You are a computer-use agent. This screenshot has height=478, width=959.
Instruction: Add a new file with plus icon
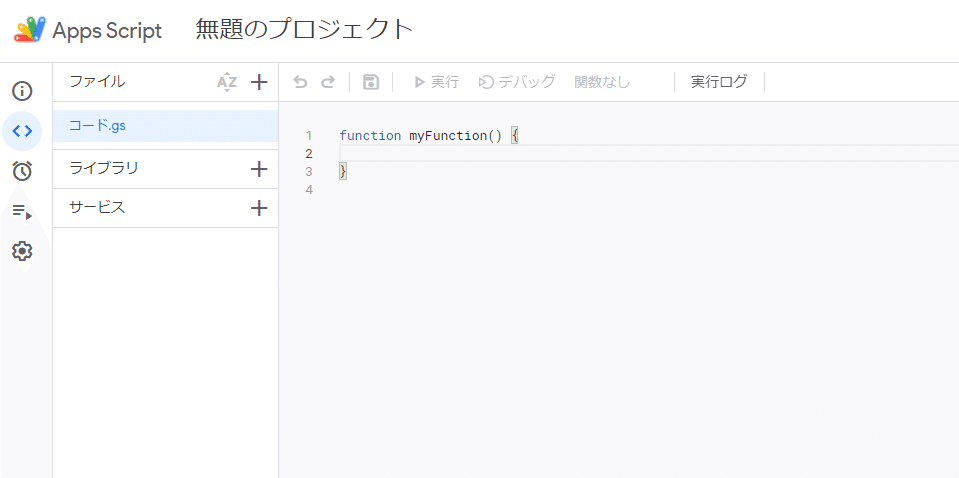(x=259, y=82)
